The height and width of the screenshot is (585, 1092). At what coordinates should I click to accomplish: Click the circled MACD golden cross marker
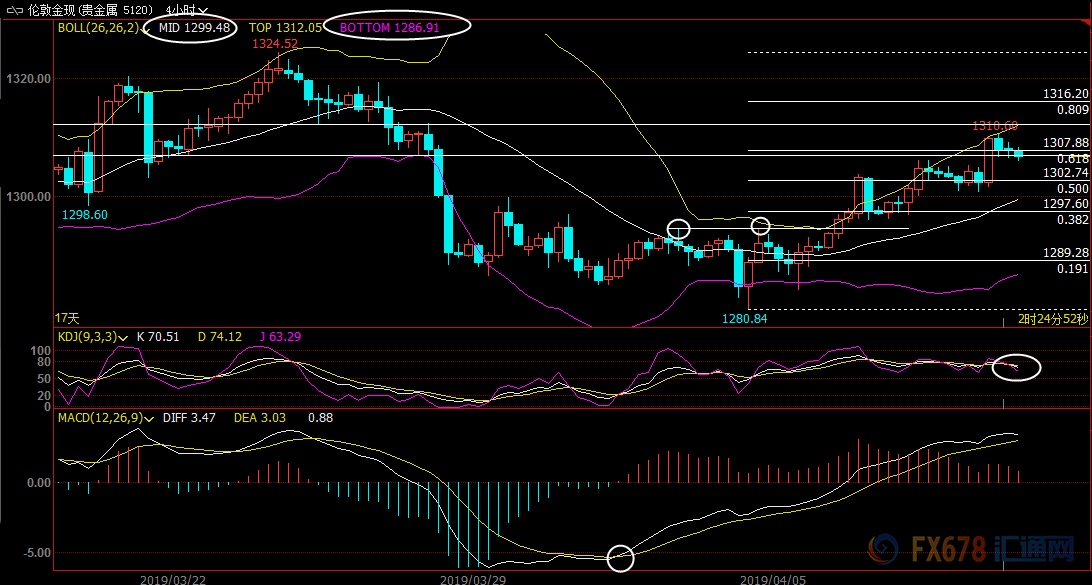point(620,558)
